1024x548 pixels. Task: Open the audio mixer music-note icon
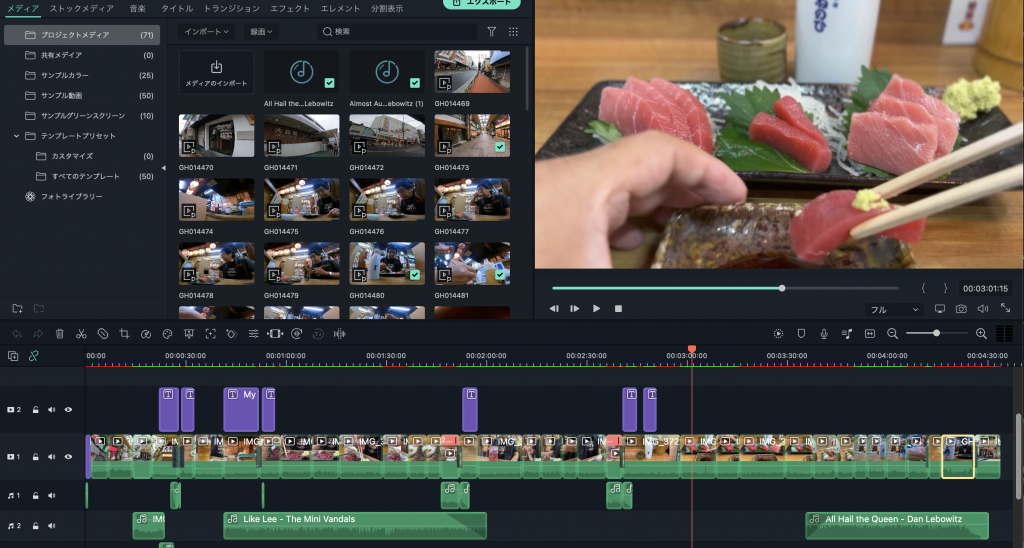point(847,334)
